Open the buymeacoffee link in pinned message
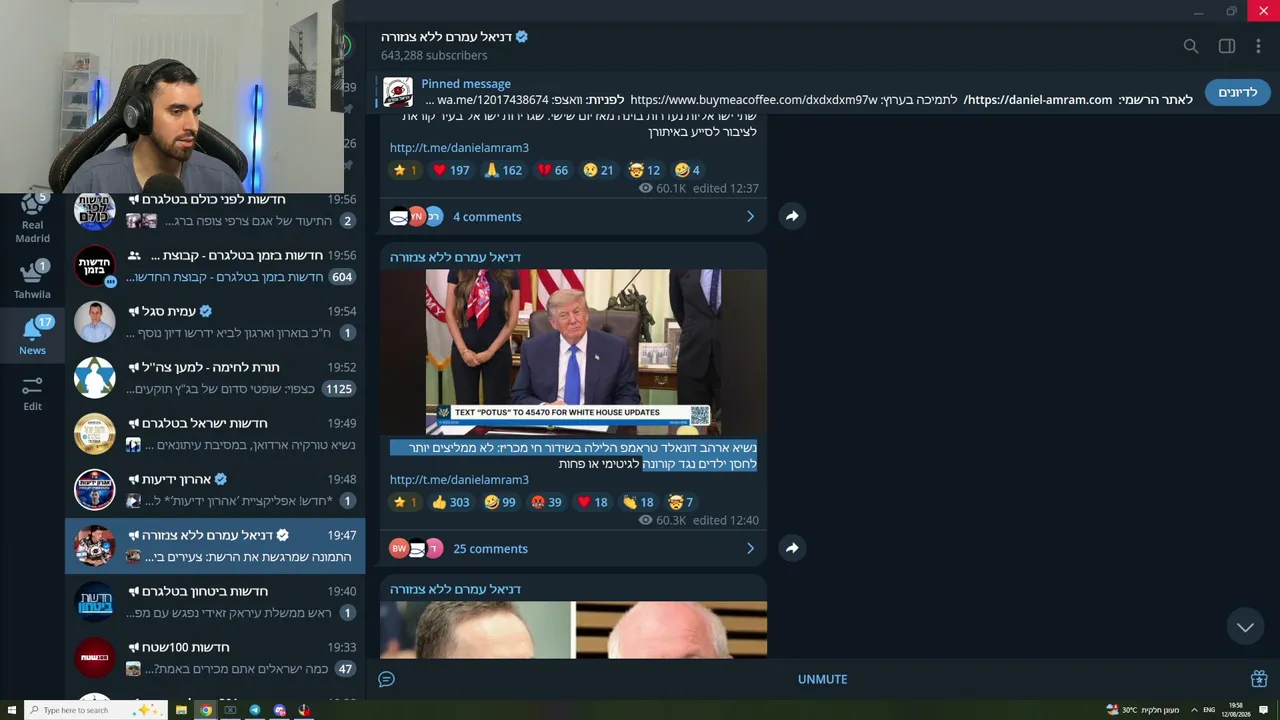The width and height of the screenshot is (1280, 720). click(754, 100)
